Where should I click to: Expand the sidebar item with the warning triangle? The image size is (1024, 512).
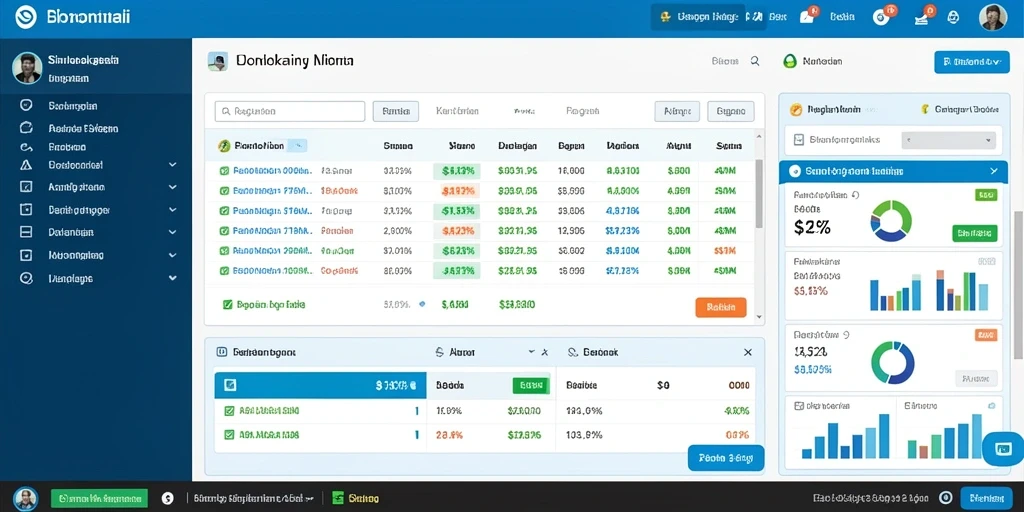pos(172,165)
